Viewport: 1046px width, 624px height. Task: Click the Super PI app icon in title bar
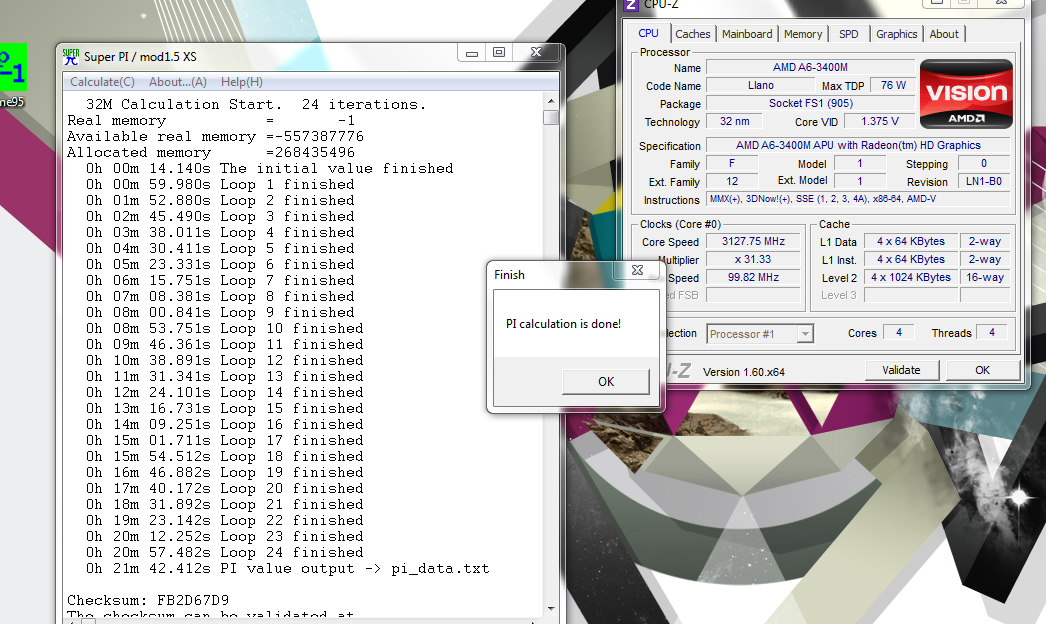71,57
